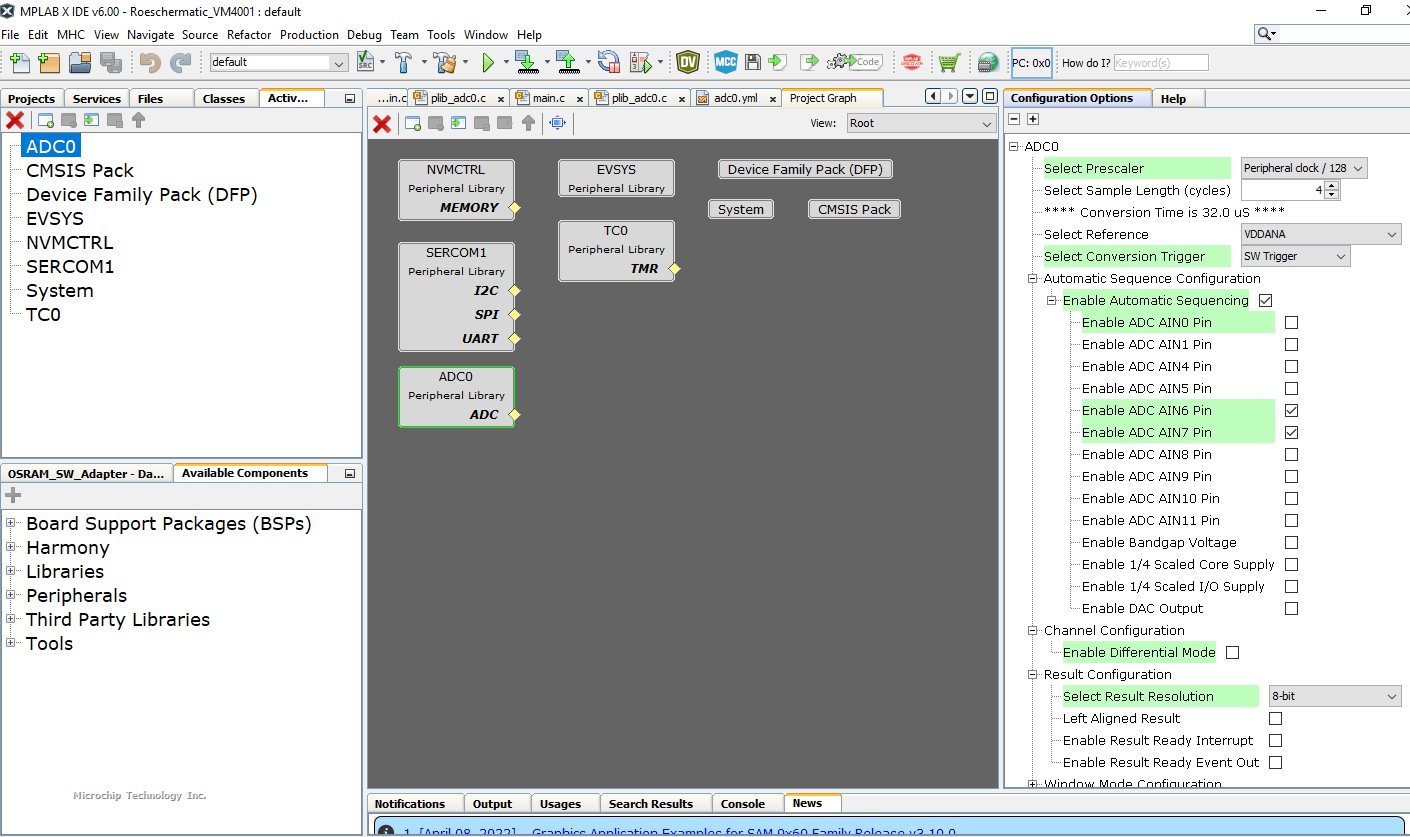Switch to the adc0.yml tab

pos(735,98)
